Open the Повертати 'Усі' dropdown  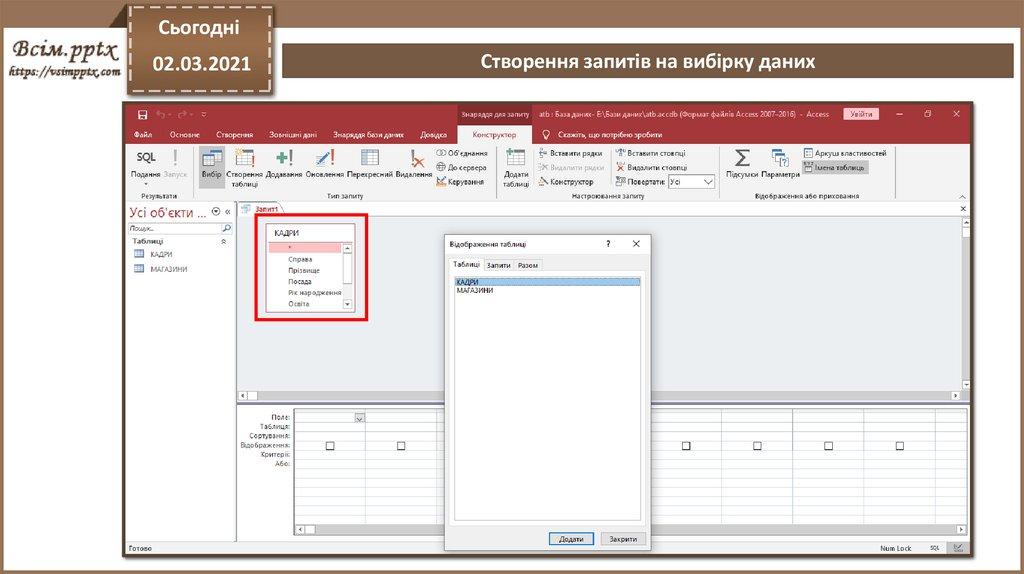[691, 182]
